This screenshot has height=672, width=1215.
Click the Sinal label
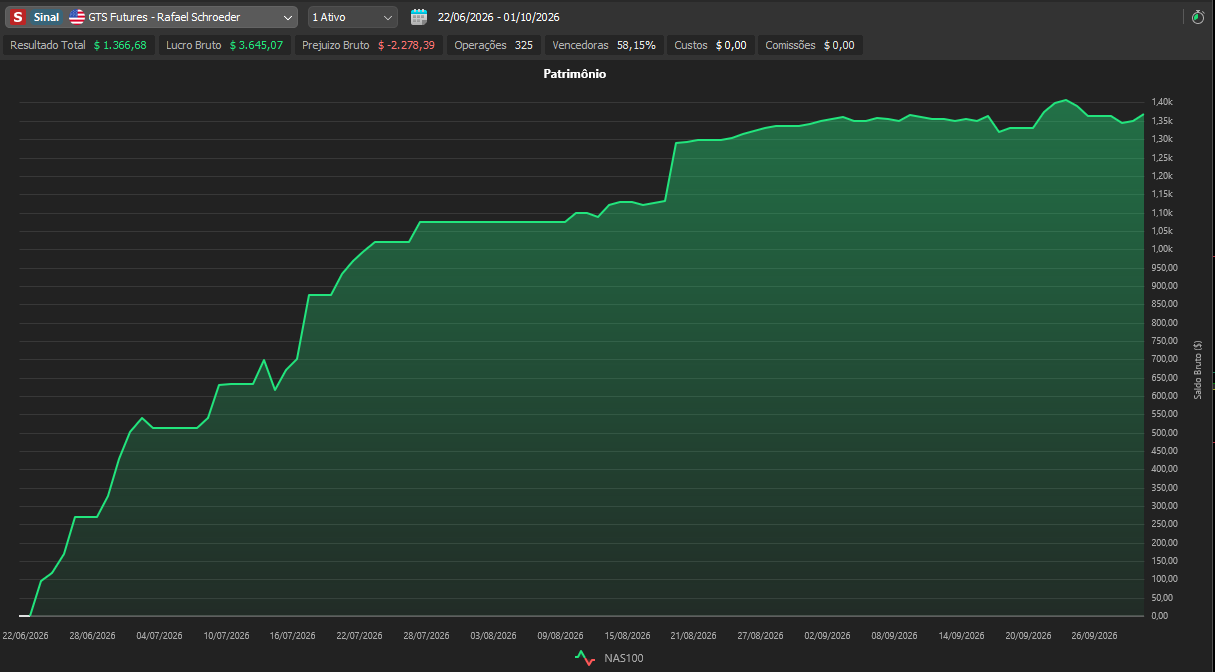tap(46, 17)
